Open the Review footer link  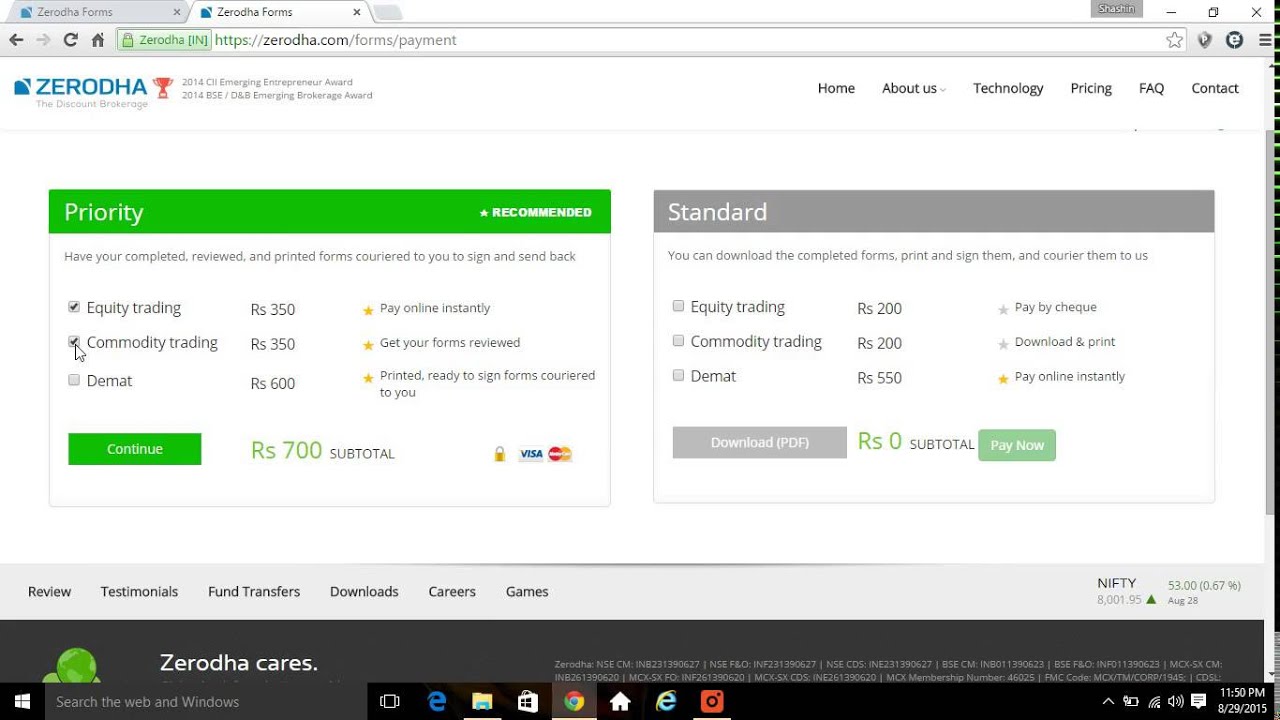click(x=49, y=591)
